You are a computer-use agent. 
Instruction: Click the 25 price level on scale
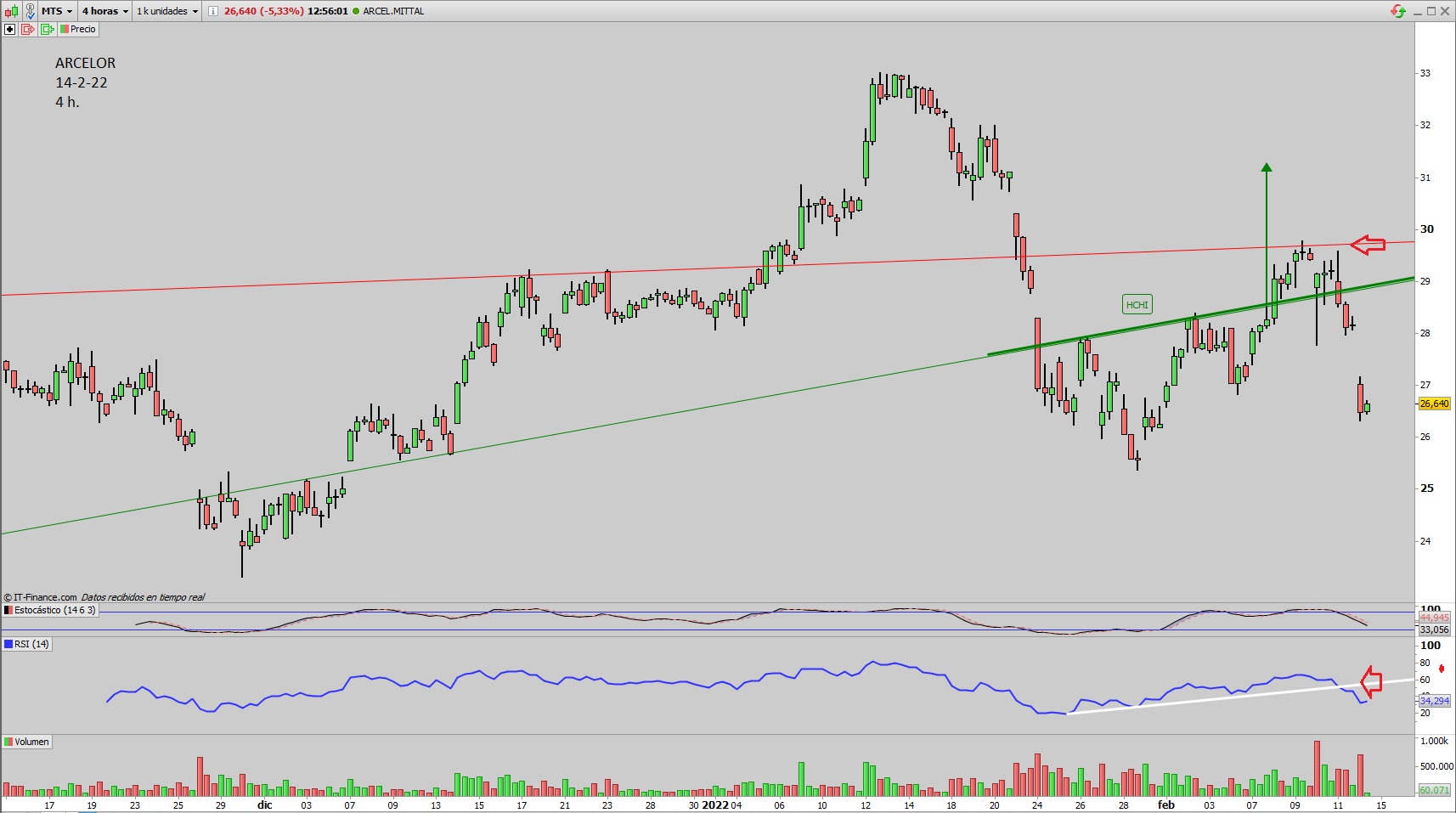[x=1427, y=488]
